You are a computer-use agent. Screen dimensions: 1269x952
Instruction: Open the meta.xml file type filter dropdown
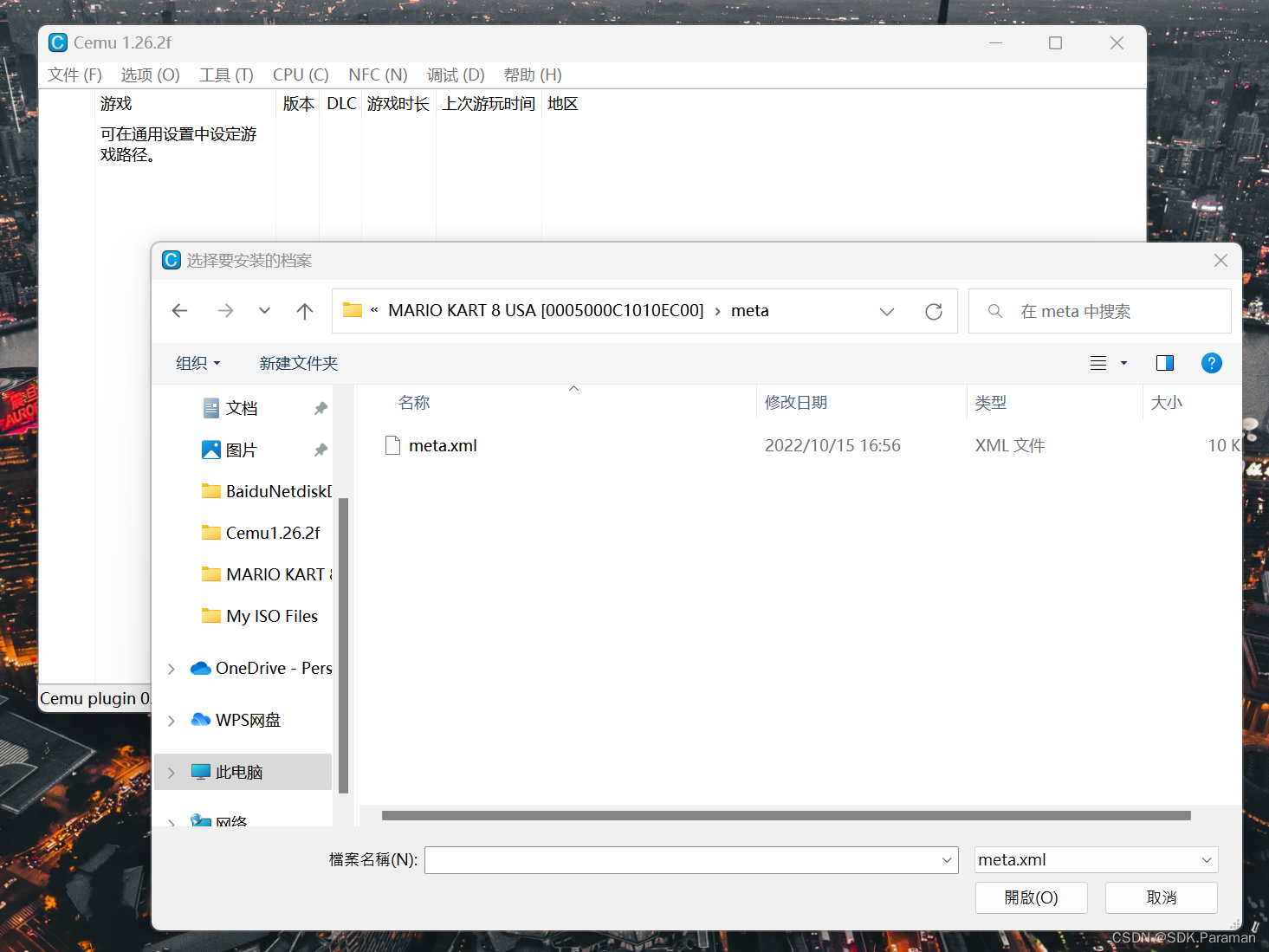(x=1096, y=859)
